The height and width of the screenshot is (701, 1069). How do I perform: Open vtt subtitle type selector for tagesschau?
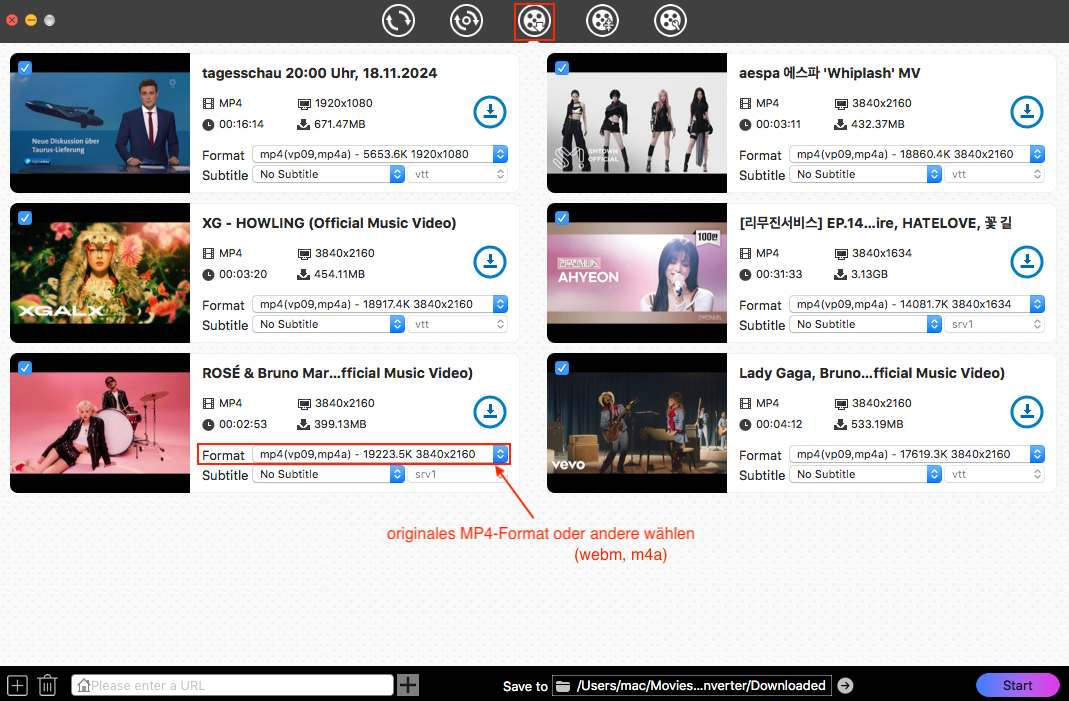tap(458, 174)
